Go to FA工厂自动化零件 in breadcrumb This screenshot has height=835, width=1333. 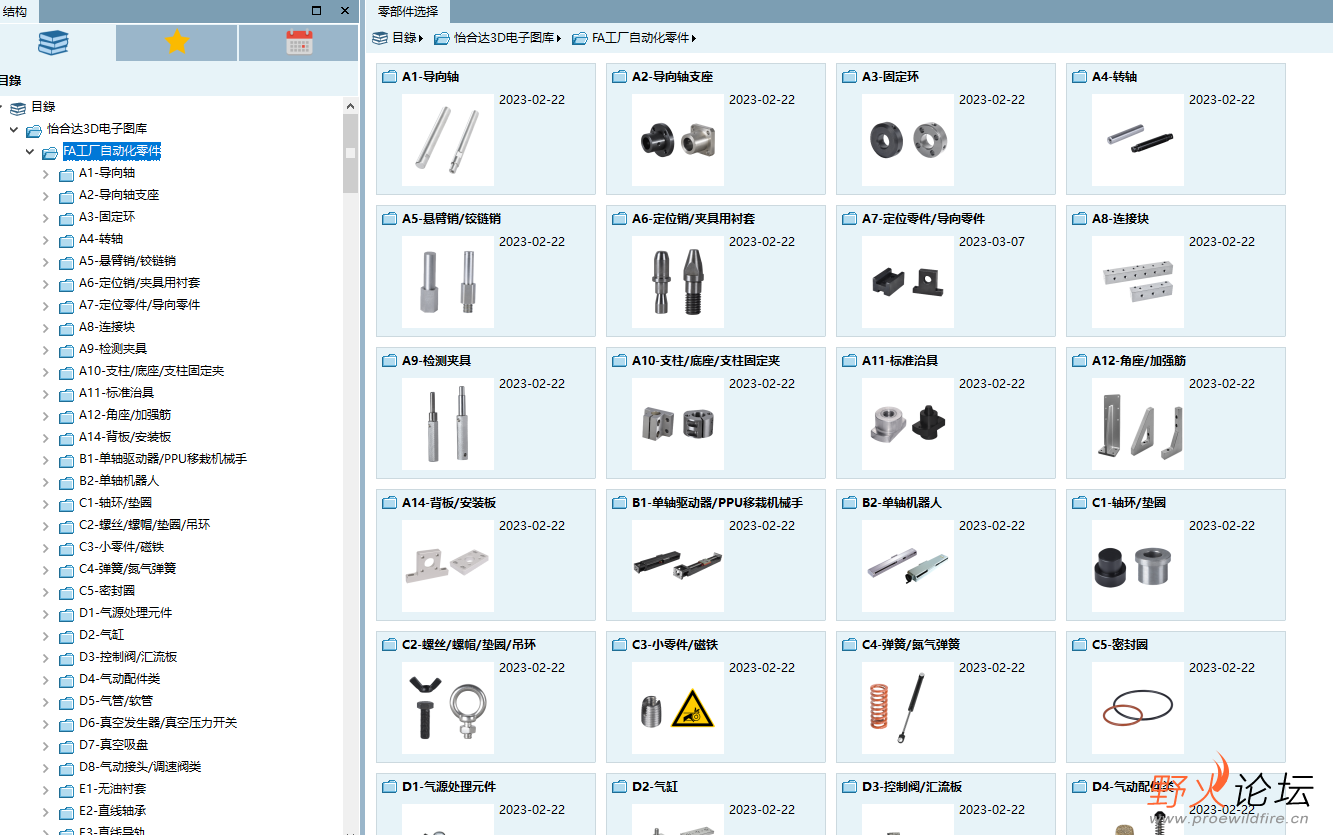(x=641, y=38)
